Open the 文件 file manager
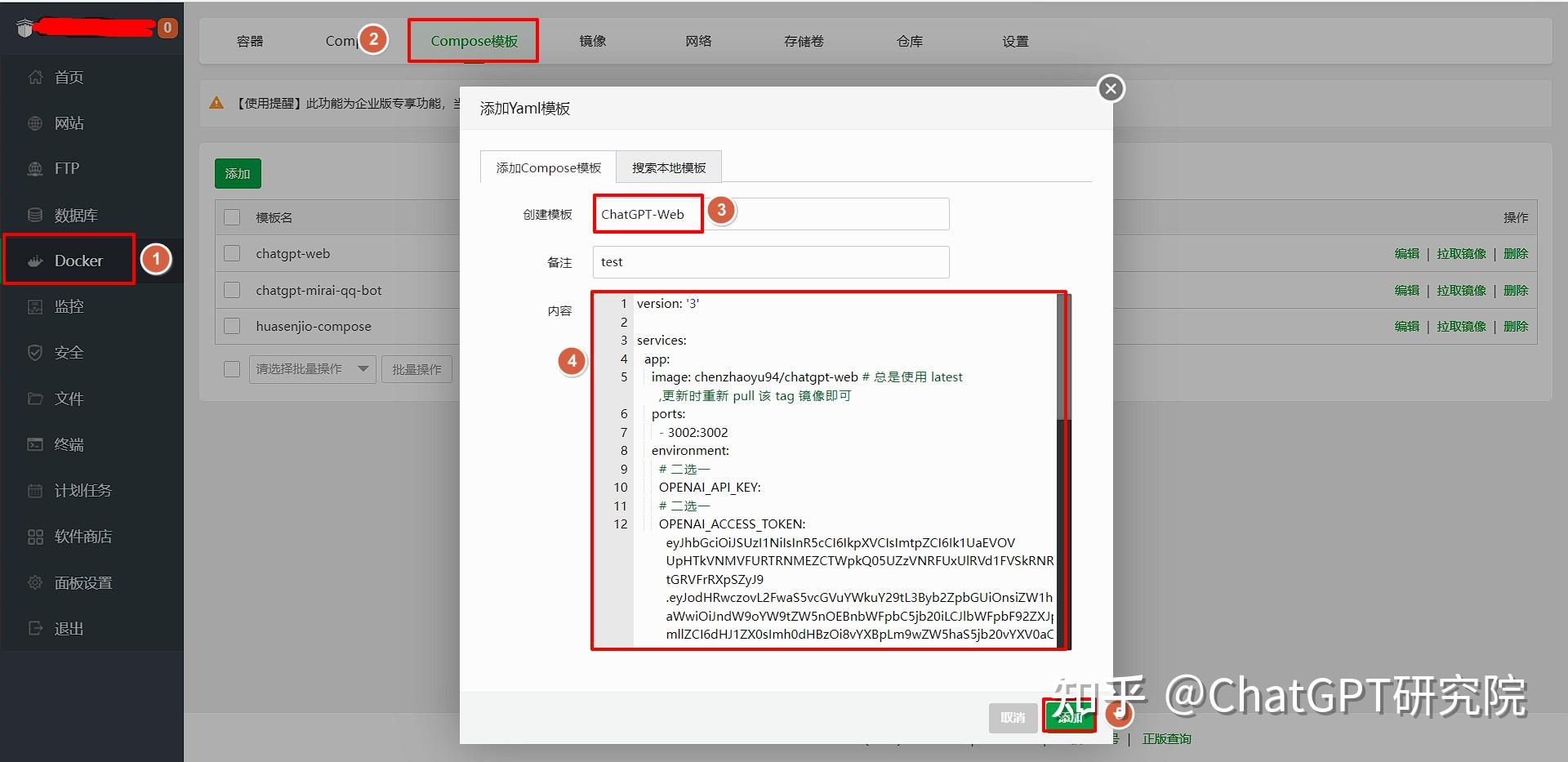This screenshot has height=762, width=1568. (69, 398)
